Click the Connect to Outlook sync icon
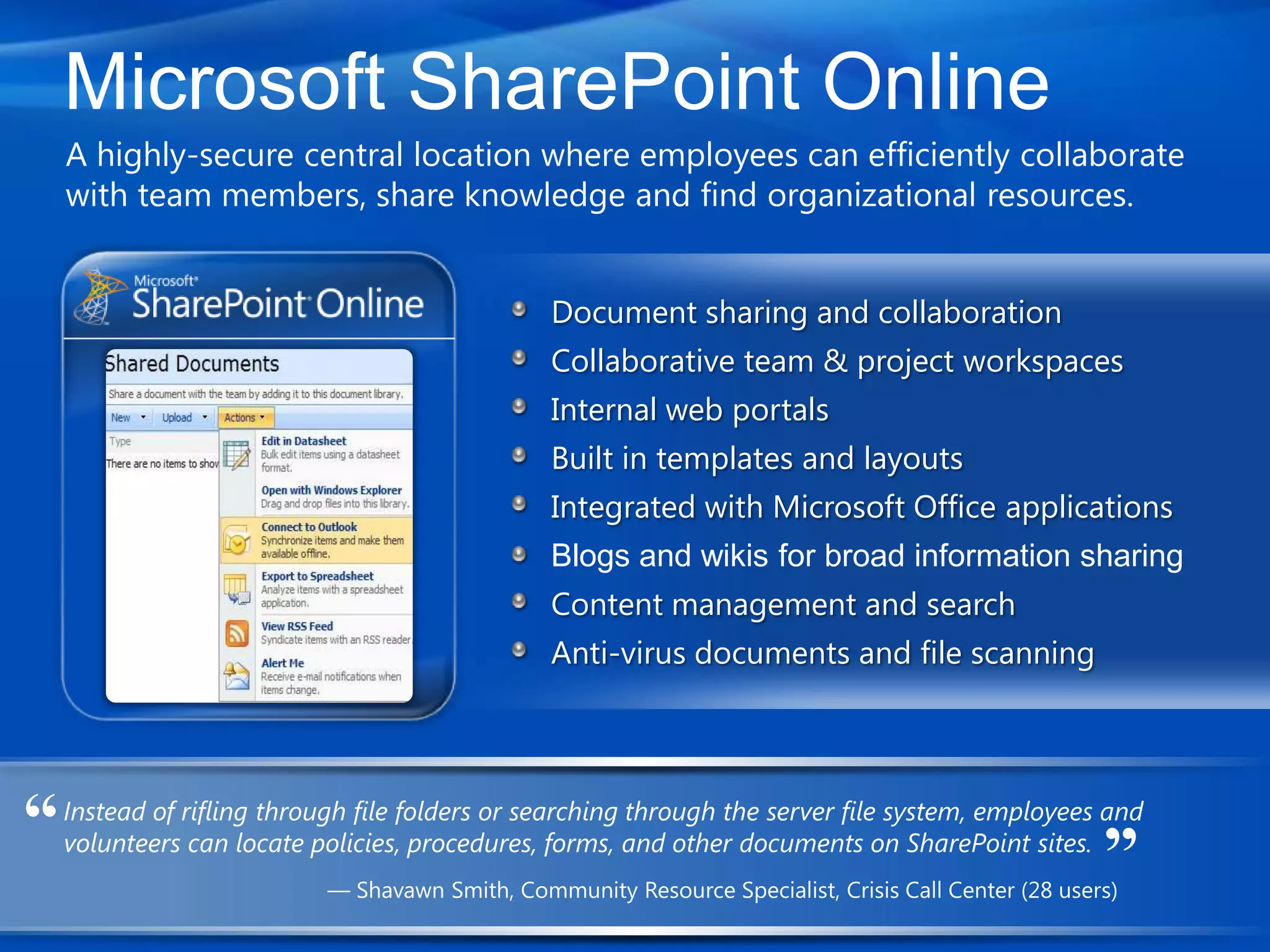 (x=237, y=541)
